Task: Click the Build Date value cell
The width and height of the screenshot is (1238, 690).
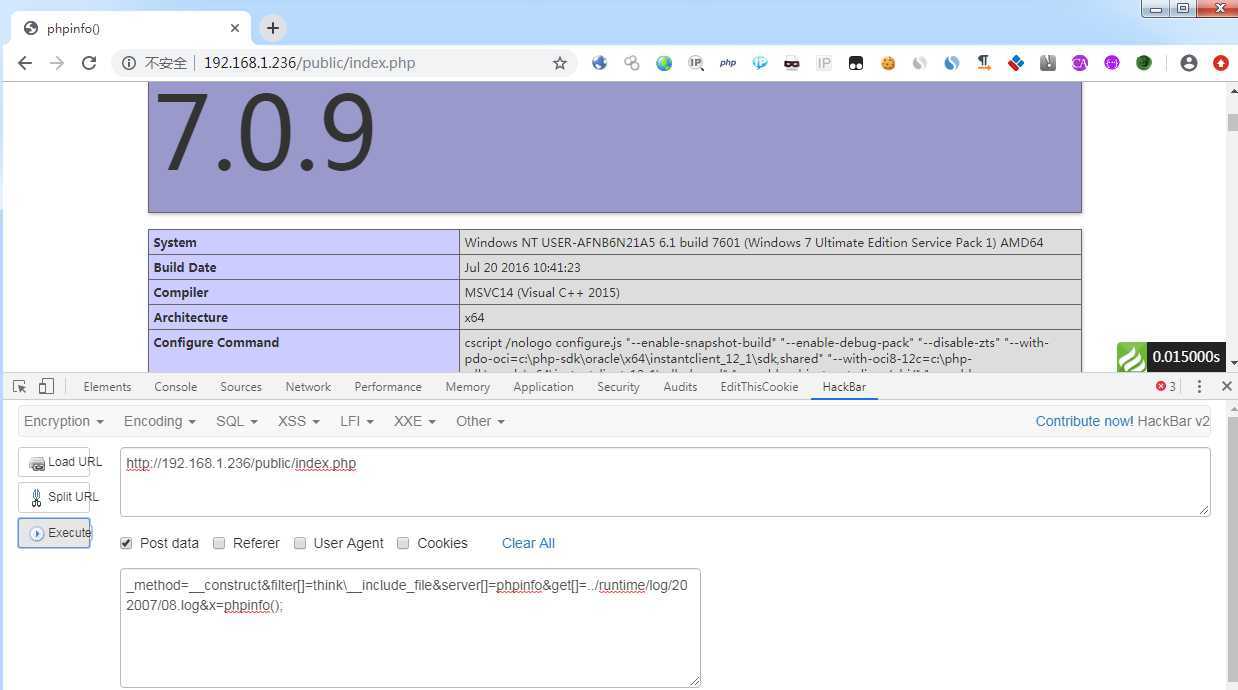Action: (770, 267)
